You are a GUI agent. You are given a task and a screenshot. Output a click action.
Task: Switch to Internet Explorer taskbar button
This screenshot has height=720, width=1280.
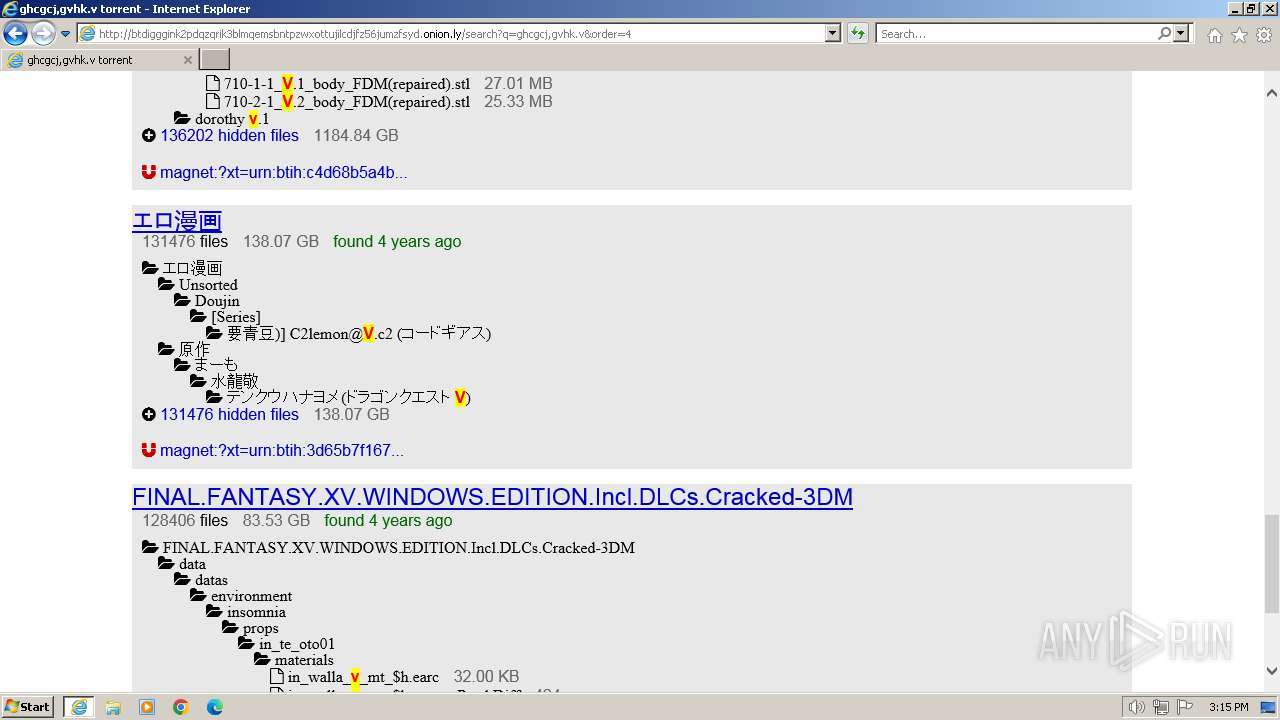[79, 707]
